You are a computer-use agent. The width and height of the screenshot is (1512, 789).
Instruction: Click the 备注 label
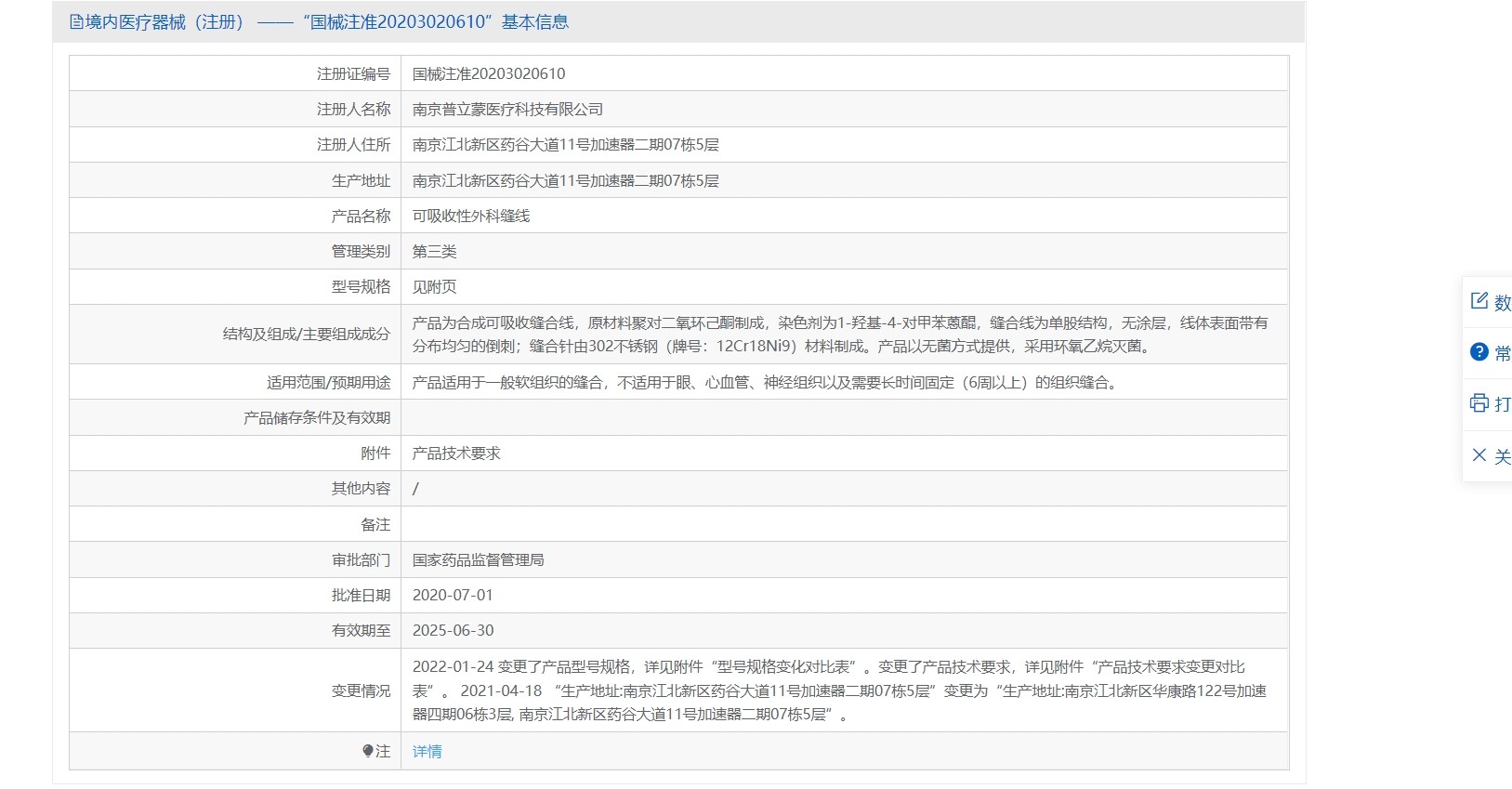(x=375, y=524)
